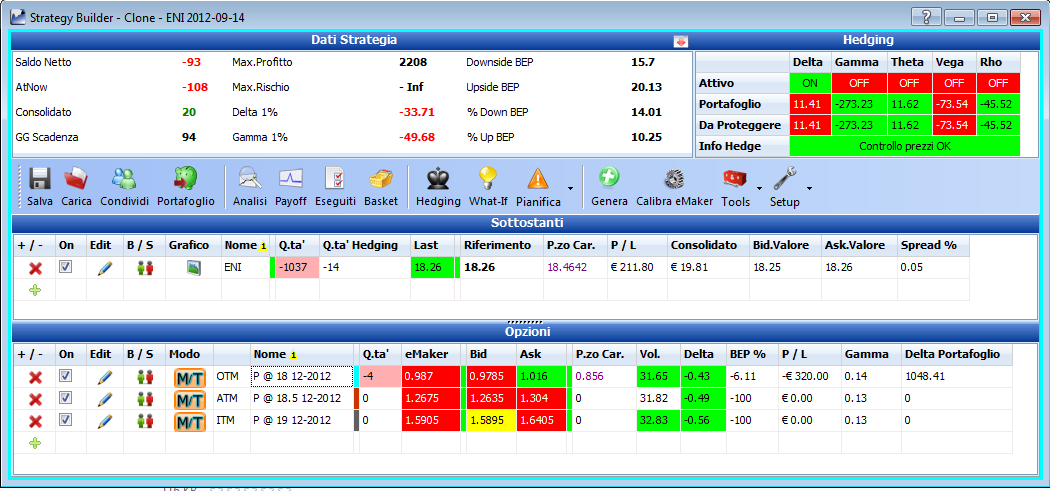This screenshot has width=1050, height=491.
Task: Open the Analisi magnifier tool
Action: point(250,180)
